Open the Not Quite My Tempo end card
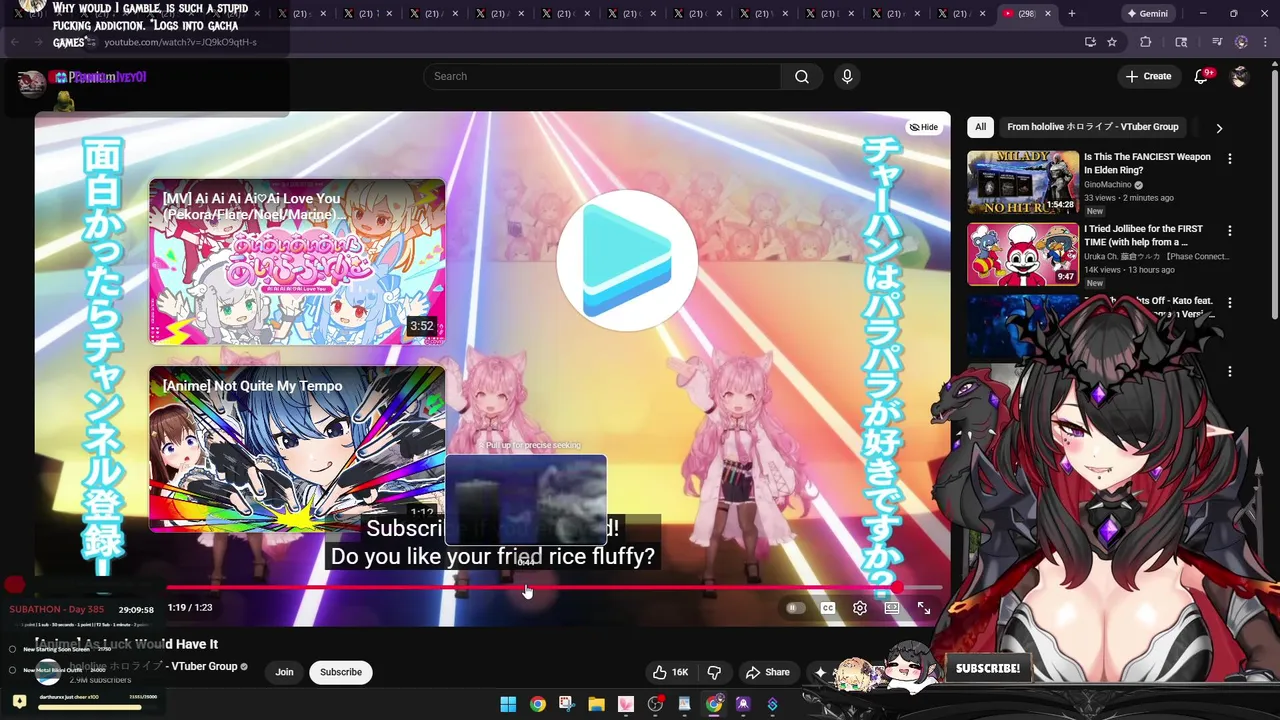1280x720 pixels. (297, 449)
